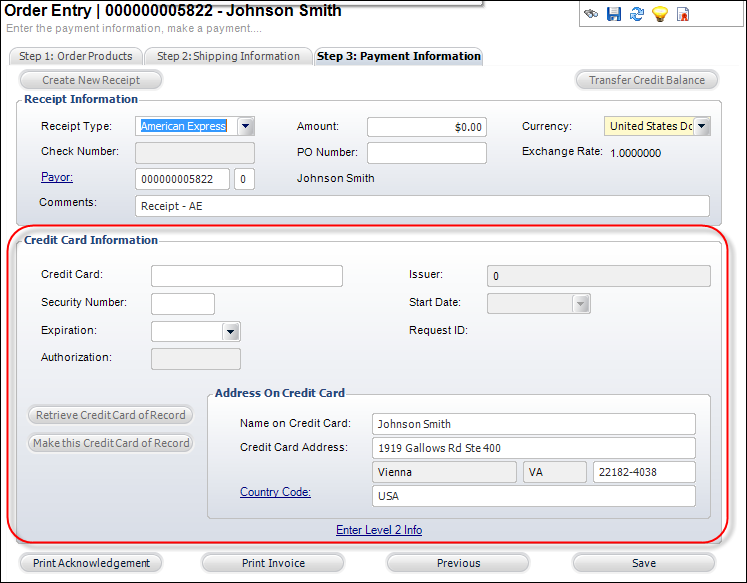Click the yellow lightbulb icon
Image resolution: width=747 pixels, height=583 pixels.
coord(659,14)
